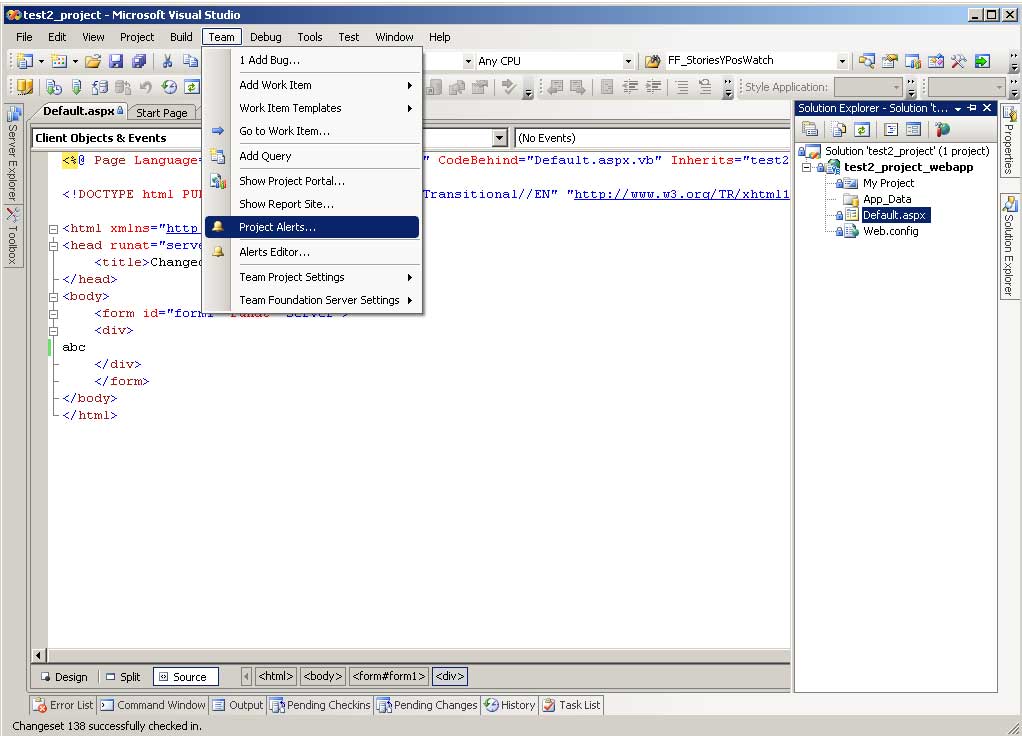This screenshot has height=736, width=1022.
Task: Click the Source Control Explorer book icon
Action: [25, 87]
